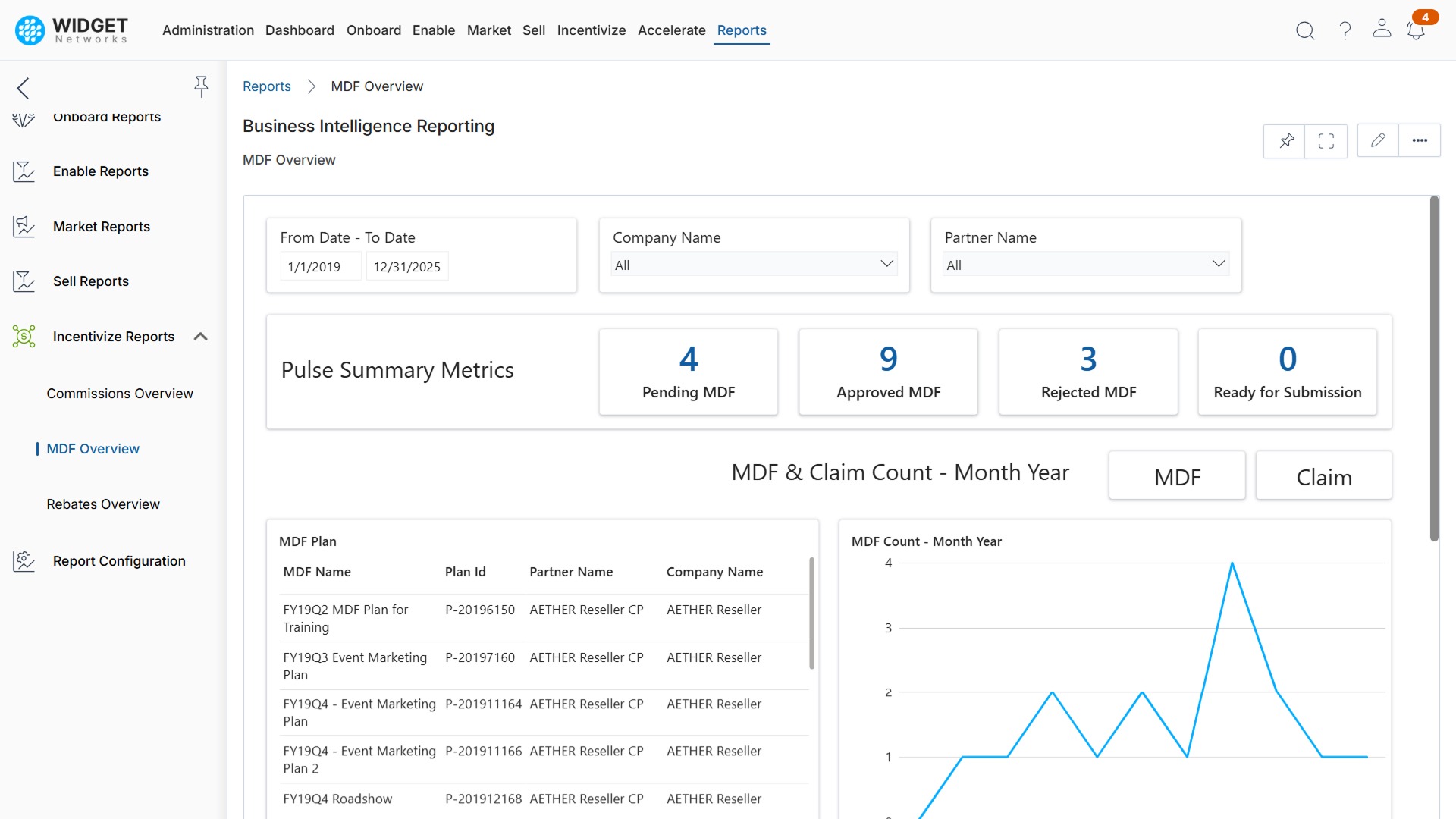Open Rebates Overview in the sidebar
The width and height of the screenshot is (1456, 819).
[103, 504]
